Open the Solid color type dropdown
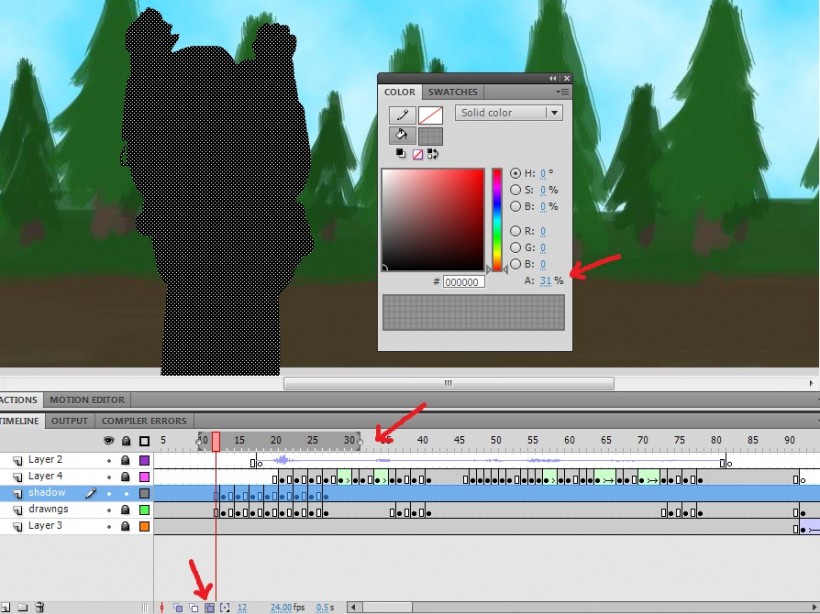This screenshot has height=614, width=820. tap(509, 113)
